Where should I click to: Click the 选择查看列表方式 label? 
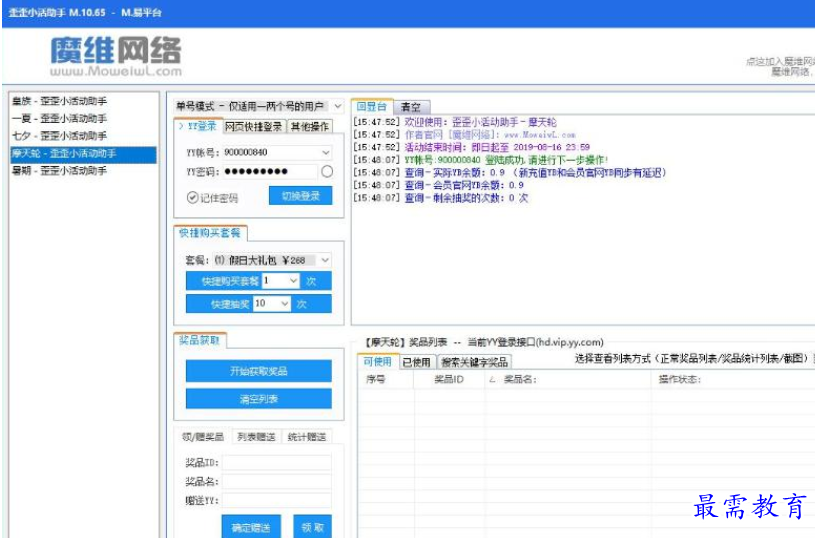[692, 359]
